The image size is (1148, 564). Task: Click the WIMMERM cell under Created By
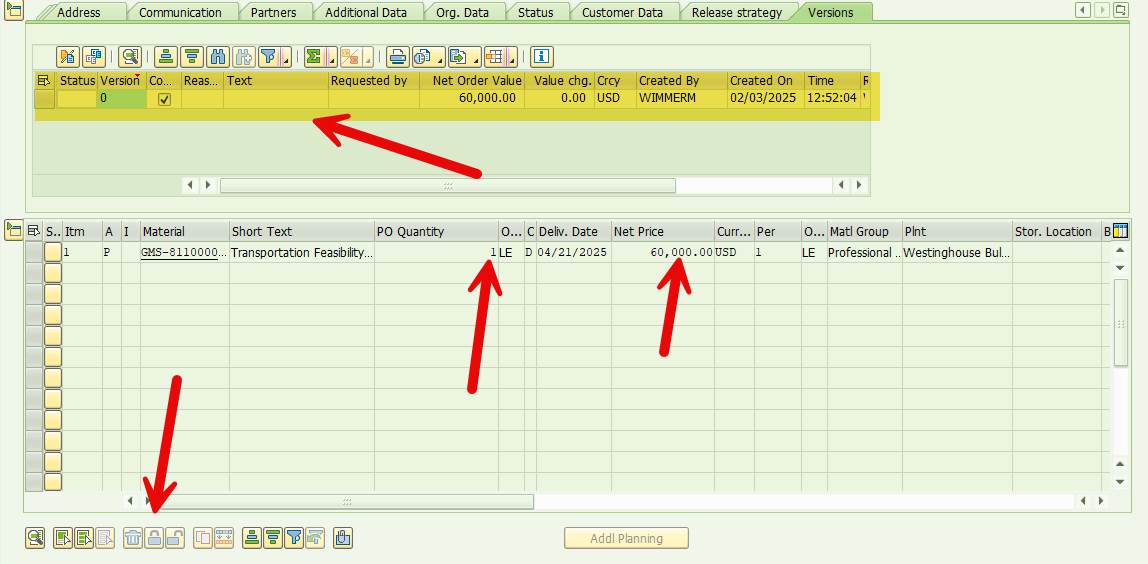(x=682, y=98)
